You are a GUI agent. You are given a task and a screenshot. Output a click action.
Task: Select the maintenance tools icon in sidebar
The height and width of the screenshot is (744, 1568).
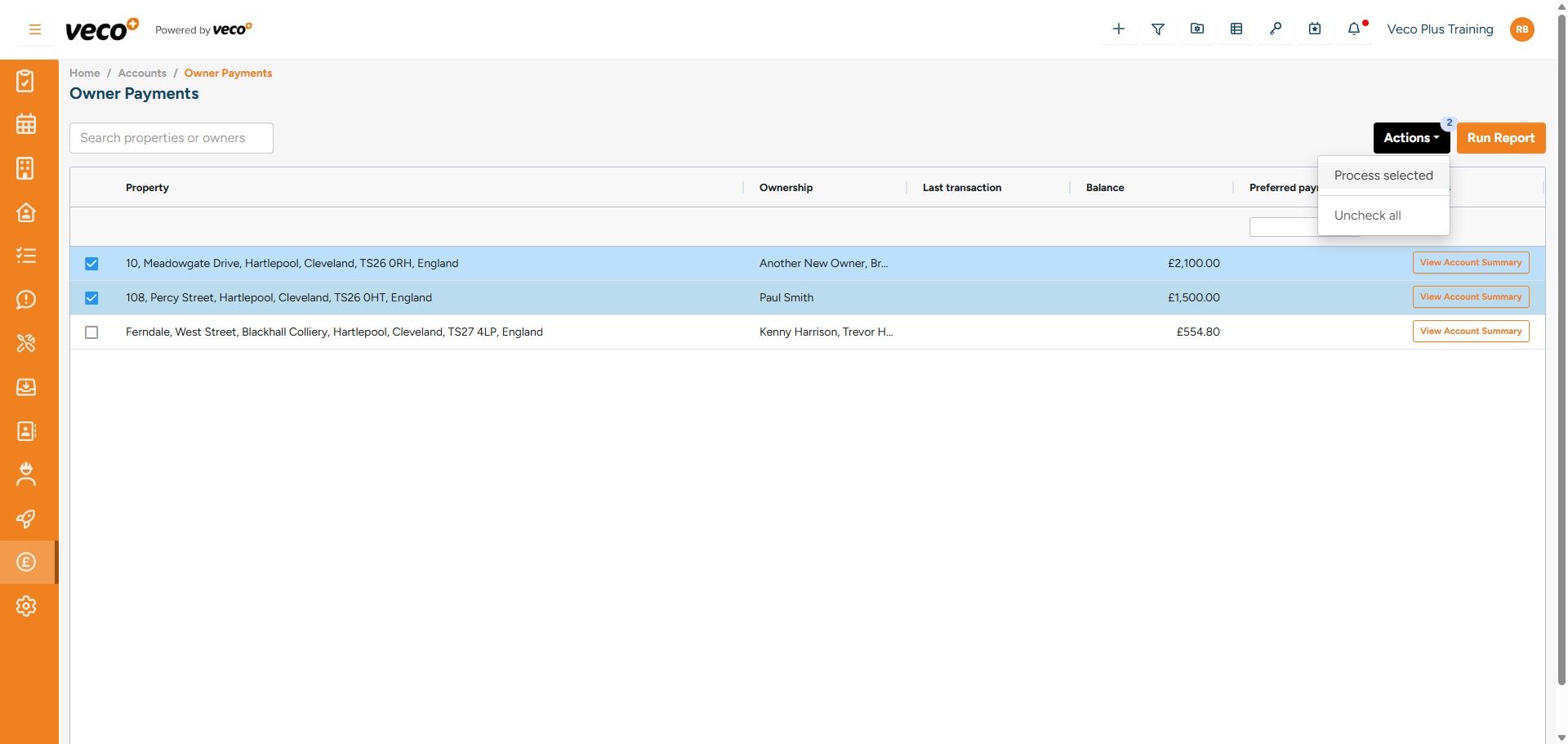(x=26, y=343)
